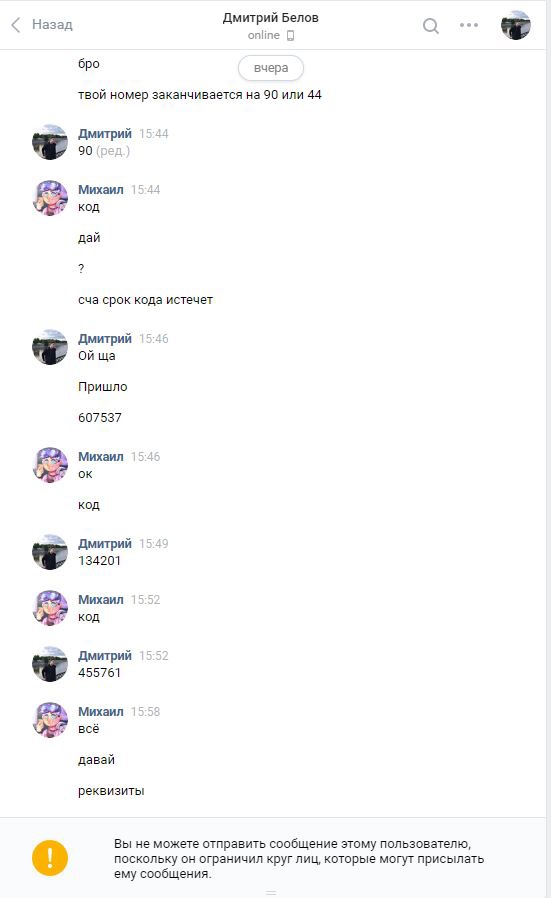Click the mobile phone online indicator icon
Screen dimensions: 551x898
(x=290, y=36)
